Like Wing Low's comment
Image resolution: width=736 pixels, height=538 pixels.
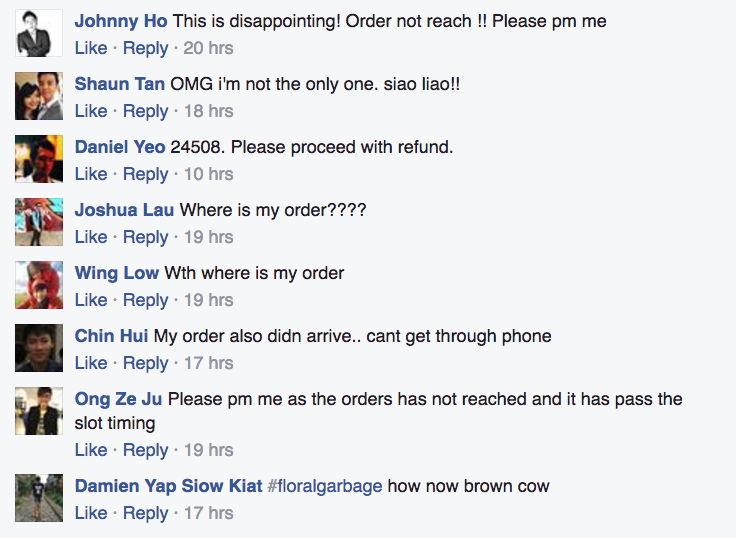click(91, 300)
